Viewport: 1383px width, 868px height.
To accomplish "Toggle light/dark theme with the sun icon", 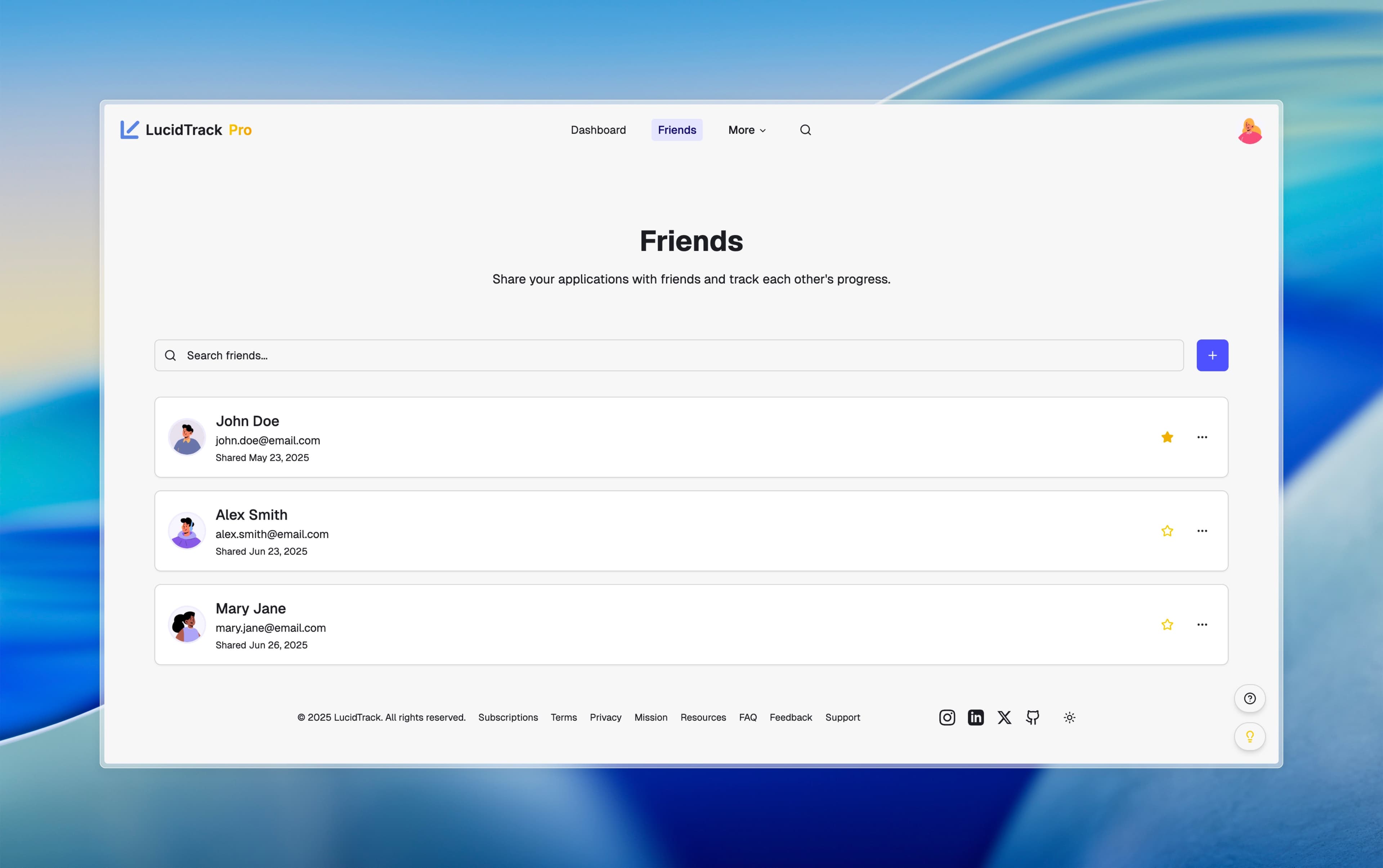I will (1069, 717).
